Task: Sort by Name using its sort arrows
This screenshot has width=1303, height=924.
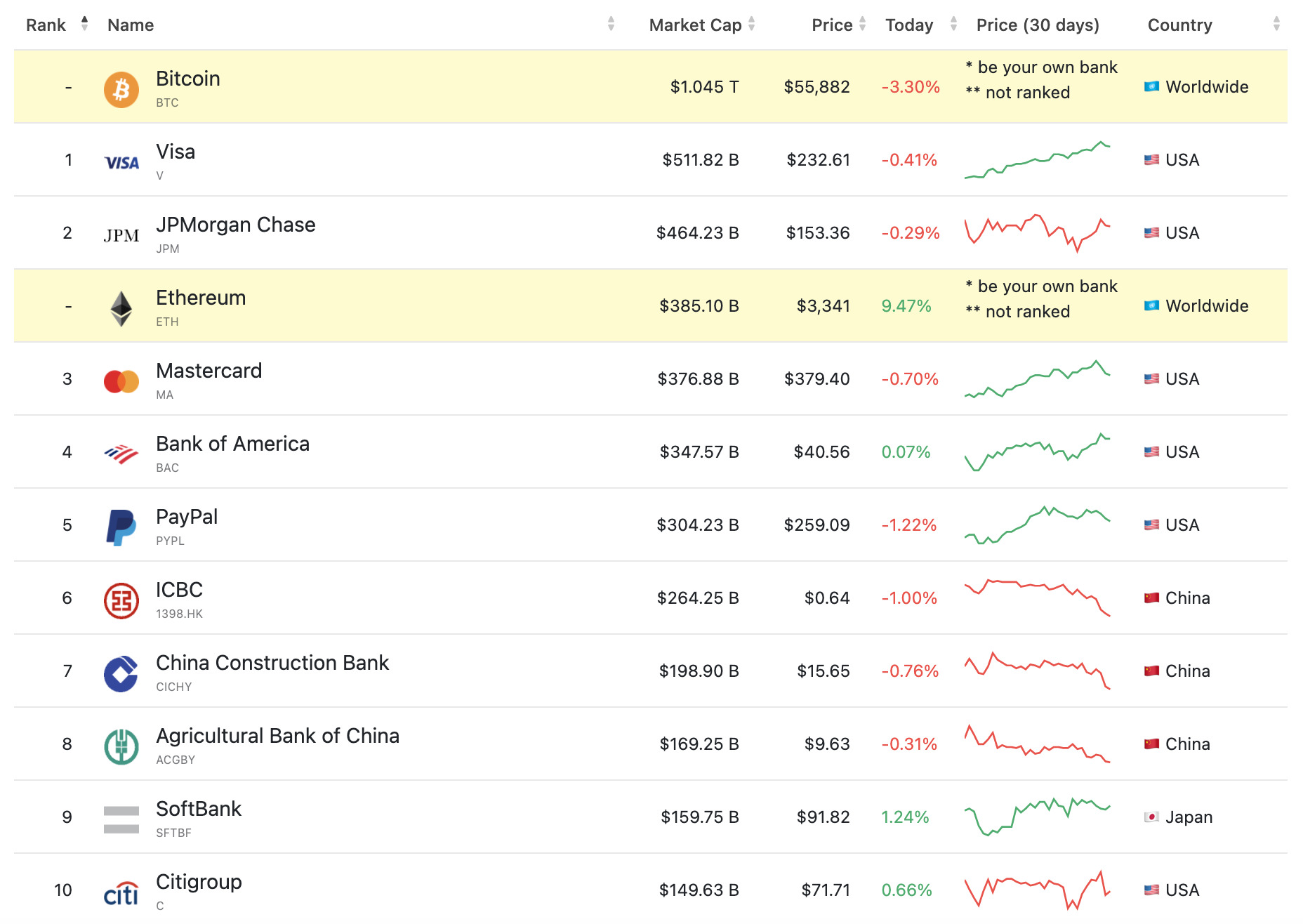Action: (611, 24)
